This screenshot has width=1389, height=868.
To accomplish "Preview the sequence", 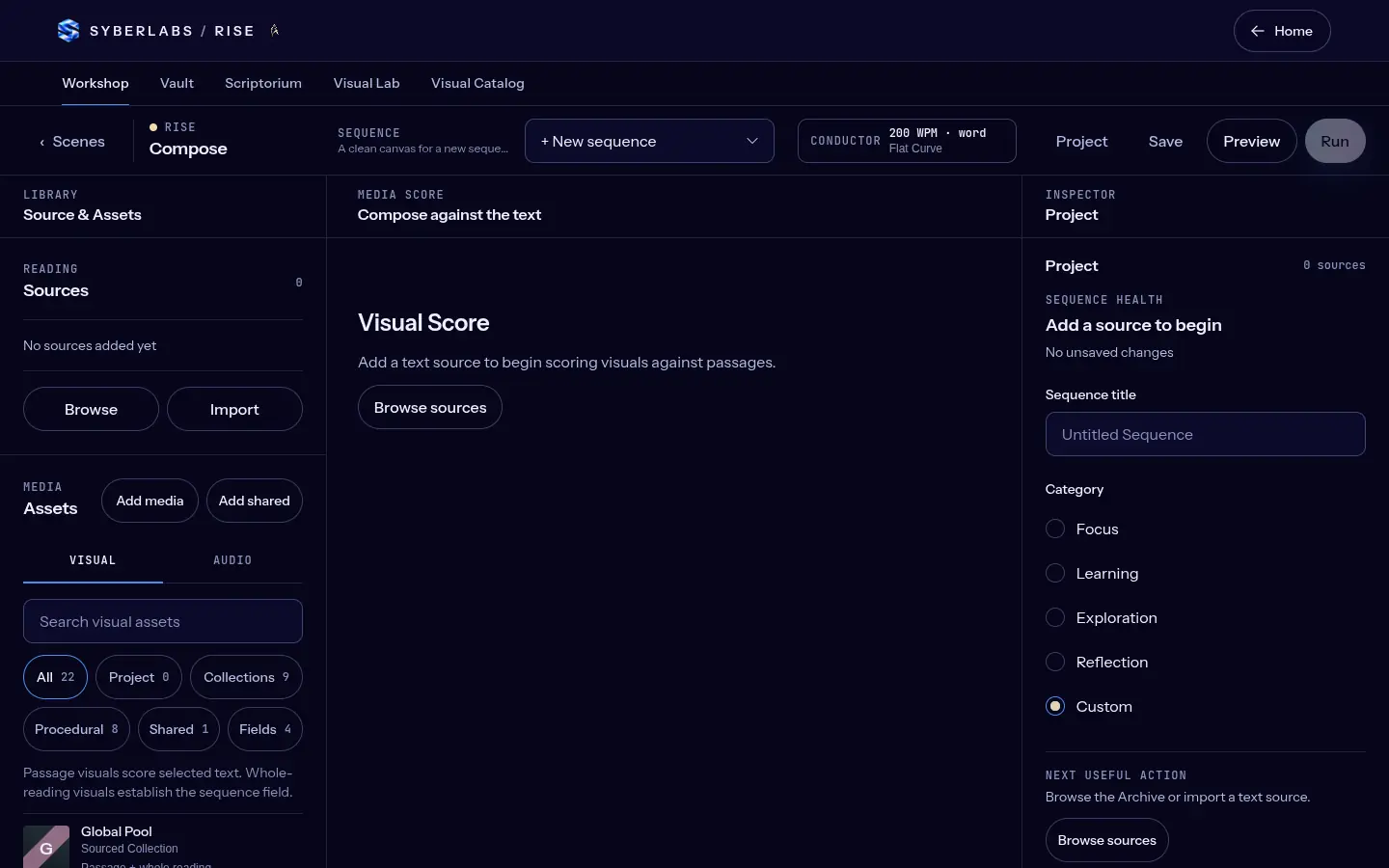I will 1252,141.
